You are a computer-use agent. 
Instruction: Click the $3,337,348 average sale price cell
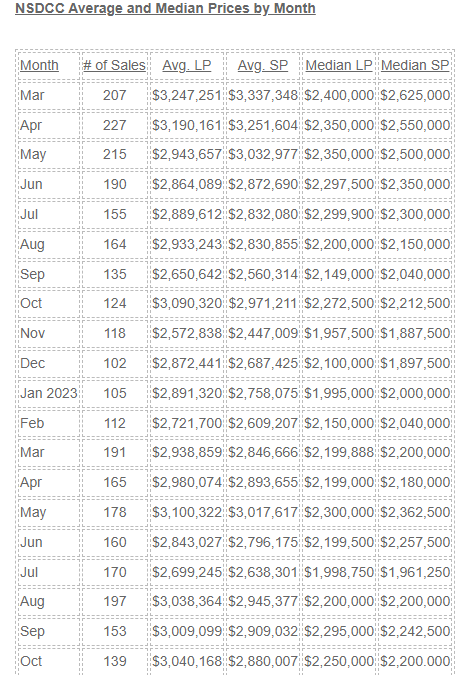pyautogui.click(x=263, y=95)
